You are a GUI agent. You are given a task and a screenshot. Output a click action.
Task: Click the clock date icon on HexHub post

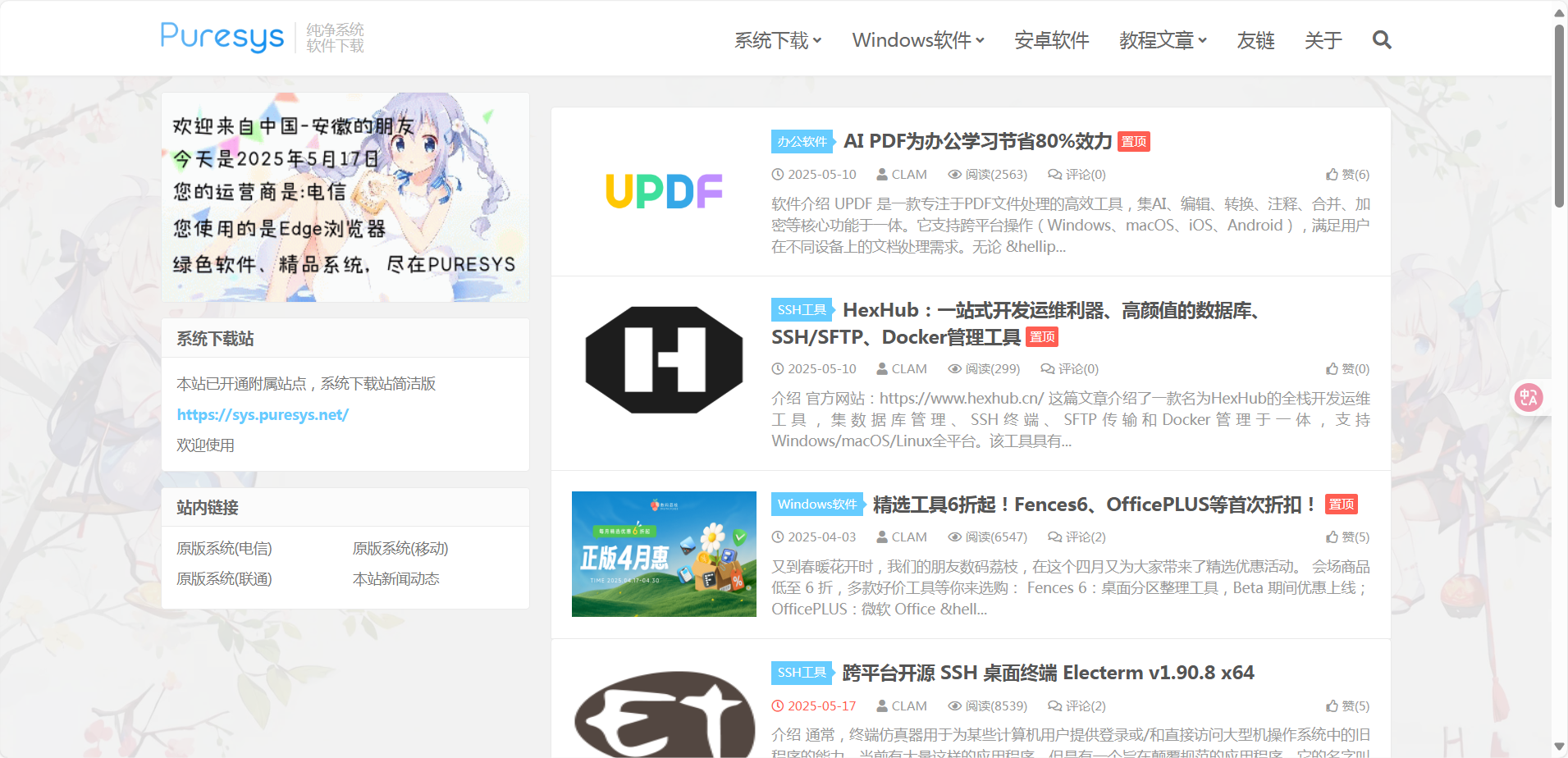[x=778, y=368]
